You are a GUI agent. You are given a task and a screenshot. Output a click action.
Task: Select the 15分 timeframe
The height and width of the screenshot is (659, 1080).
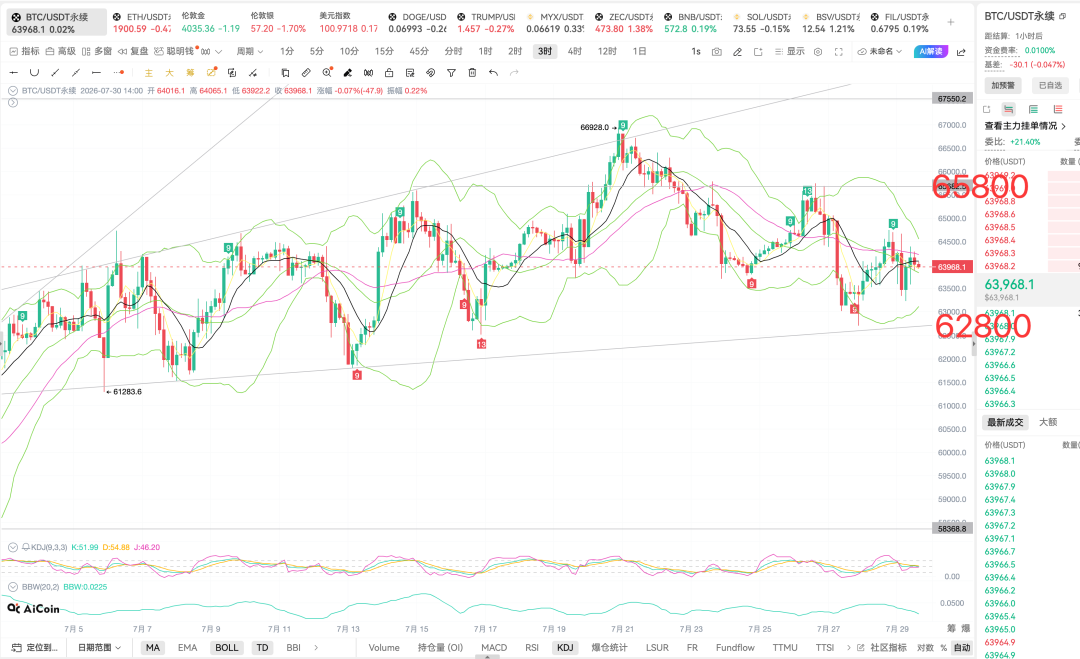384,52
